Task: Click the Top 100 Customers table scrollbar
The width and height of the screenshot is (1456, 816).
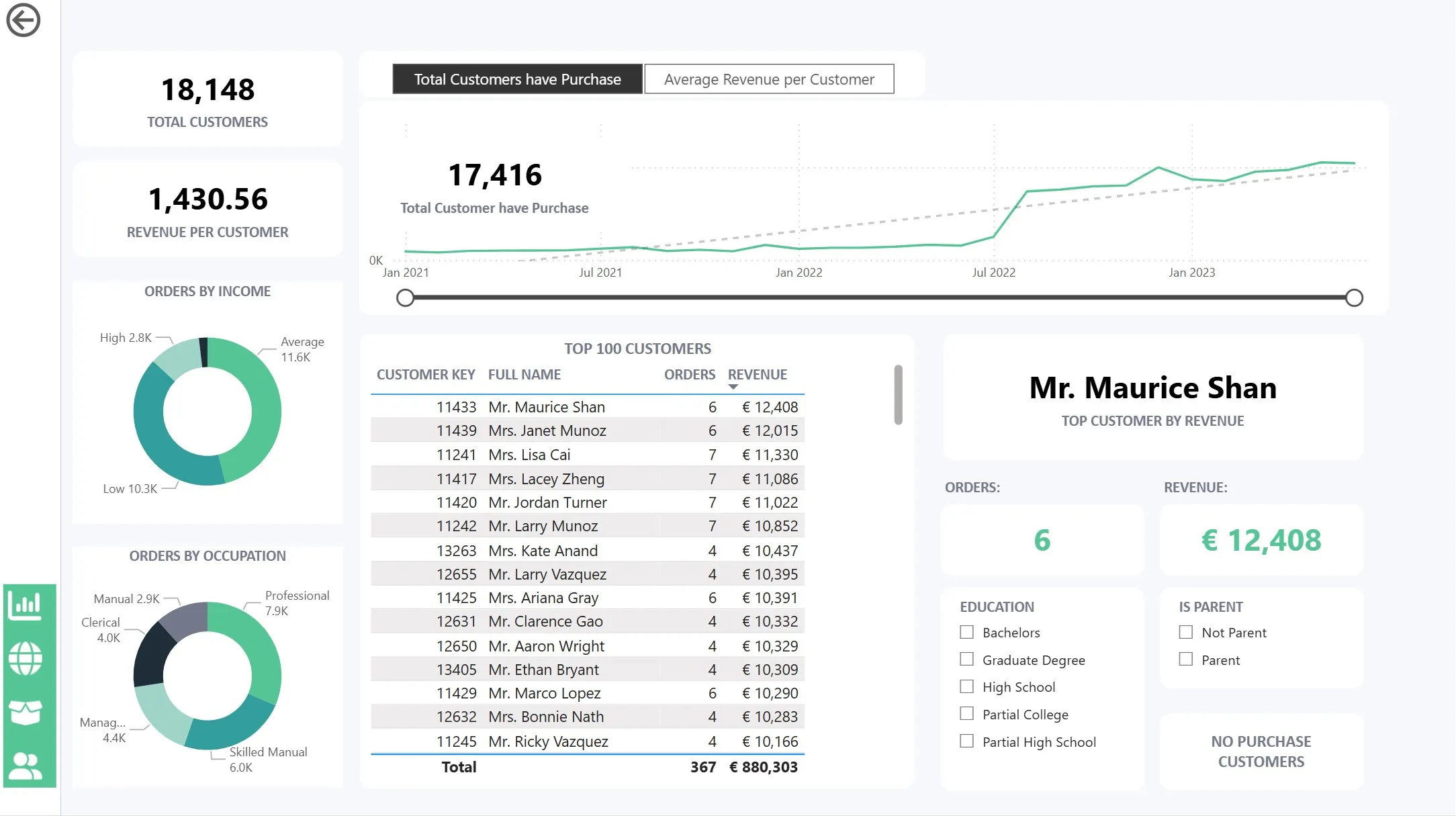Action: tap(898, 395)
